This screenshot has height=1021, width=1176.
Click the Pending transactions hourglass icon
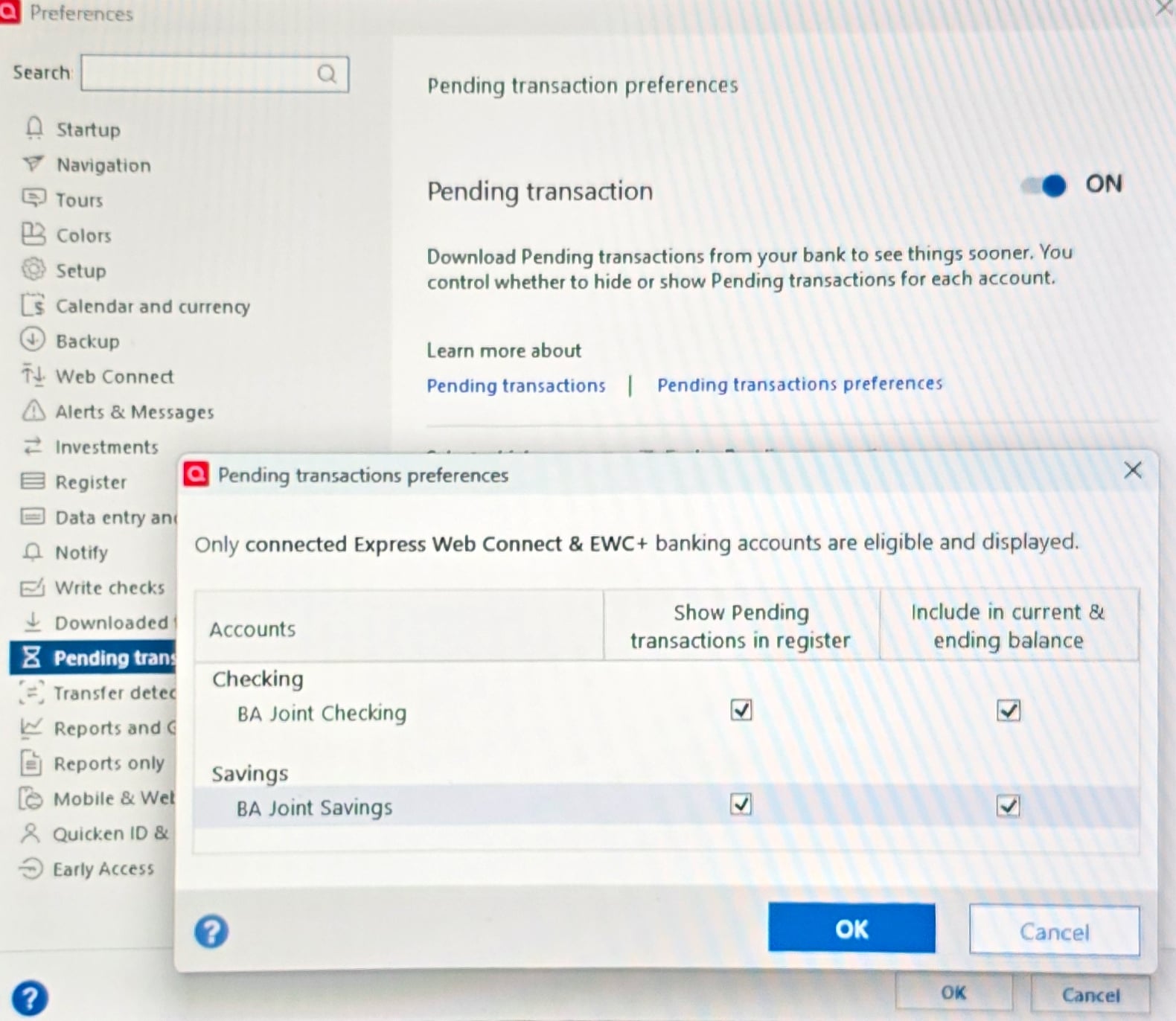31,657
